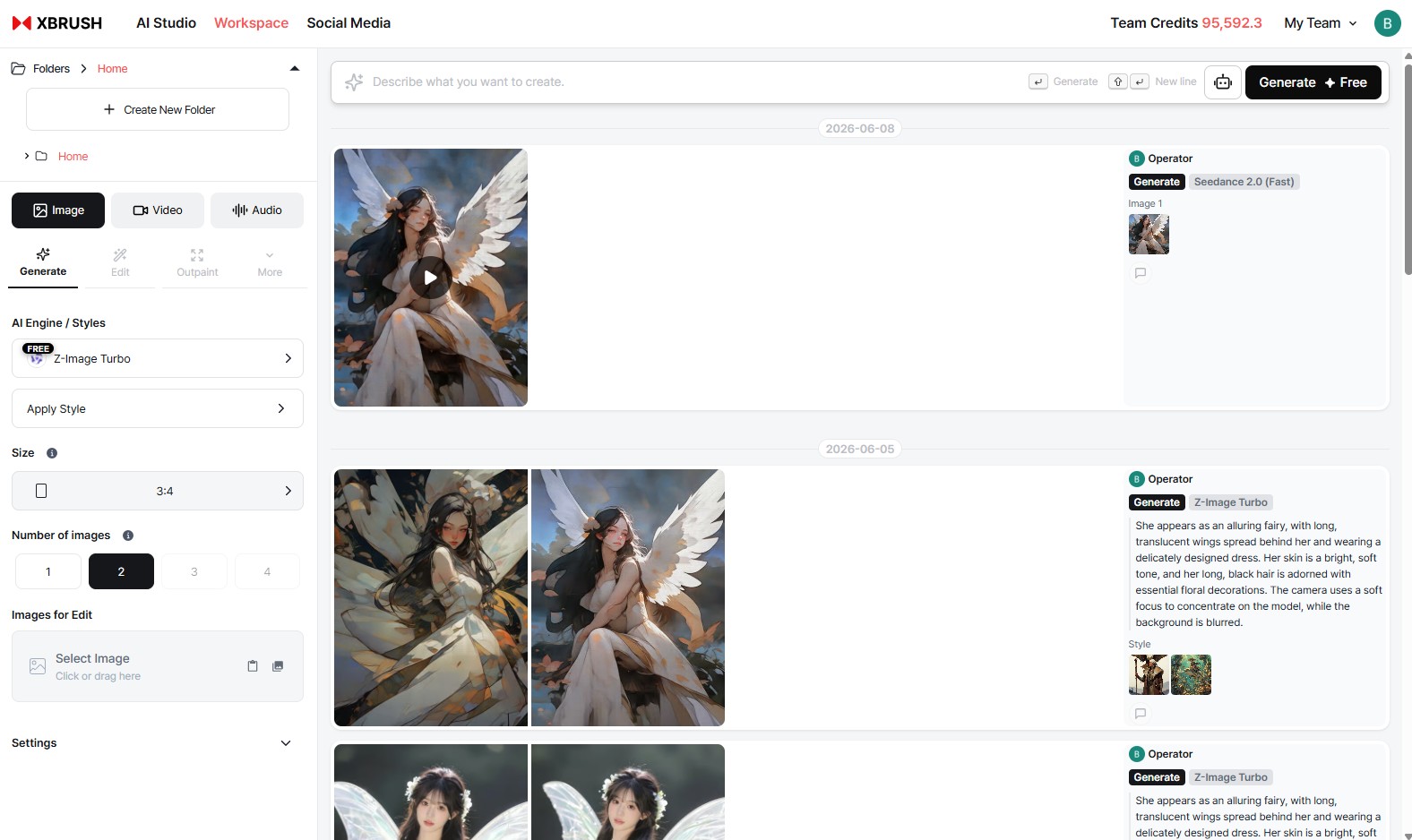Click the Size info icon

(x=52, y=453)
